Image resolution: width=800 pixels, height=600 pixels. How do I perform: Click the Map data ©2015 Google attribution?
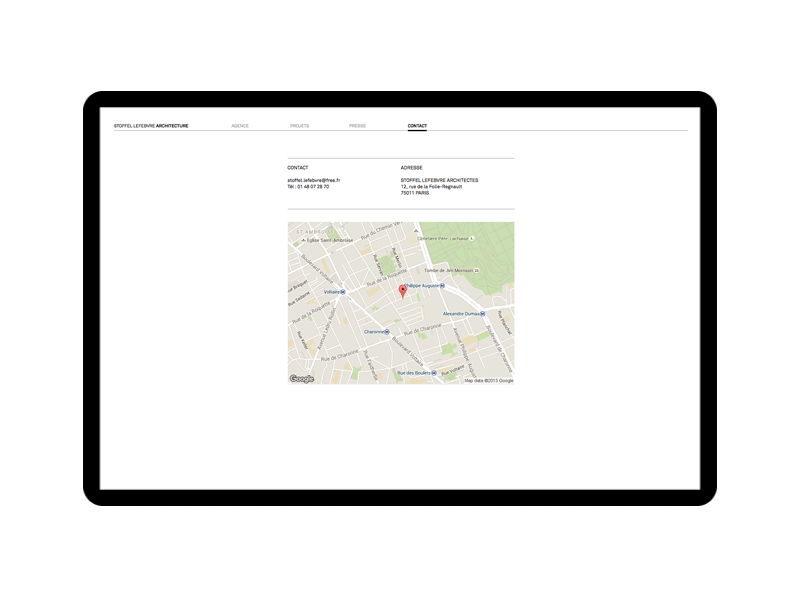pos(489,380)
